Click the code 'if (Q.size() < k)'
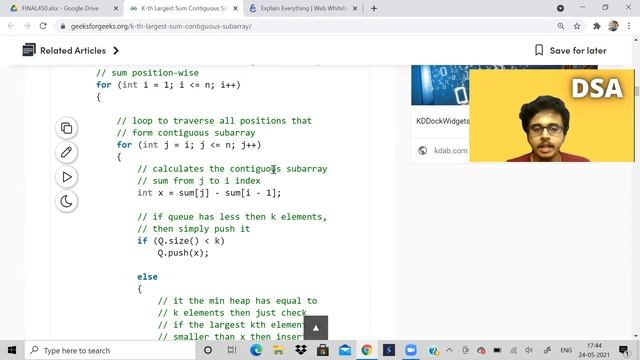The width and height of the screenshot is (640, 360). coord(181,241)
